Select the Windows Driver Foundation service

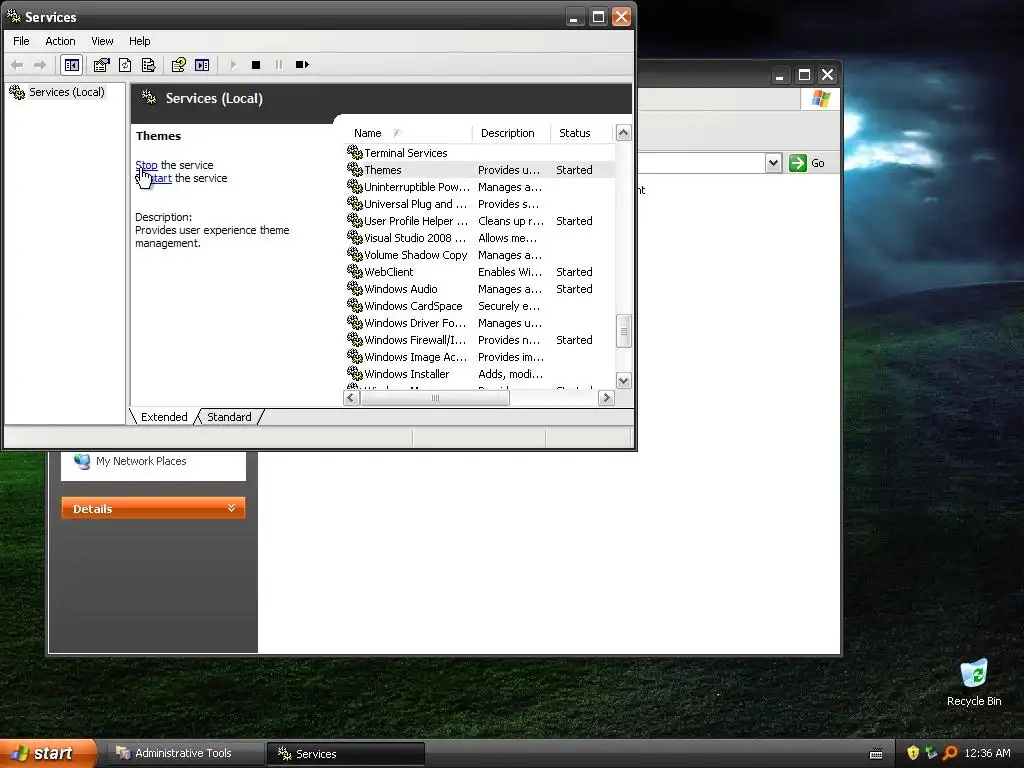[x=480, y=323]
